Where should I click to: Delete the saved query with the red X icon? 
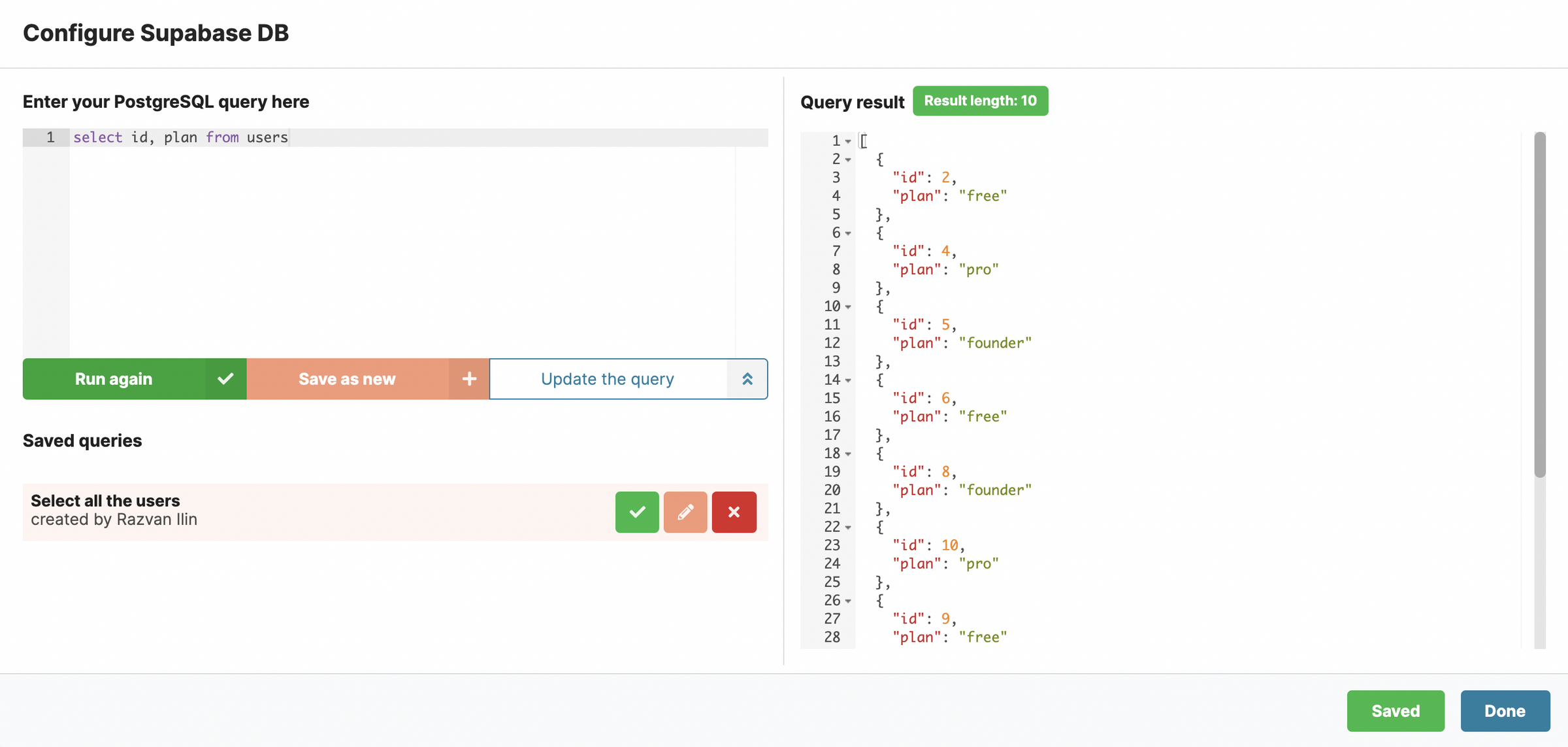(x=734, y=512)
